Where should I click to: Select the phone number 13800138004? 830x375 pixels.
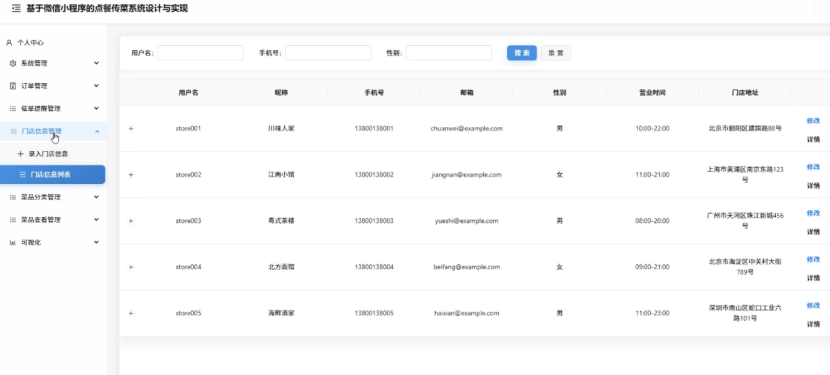pyautogui.click(x=374, y=267)
